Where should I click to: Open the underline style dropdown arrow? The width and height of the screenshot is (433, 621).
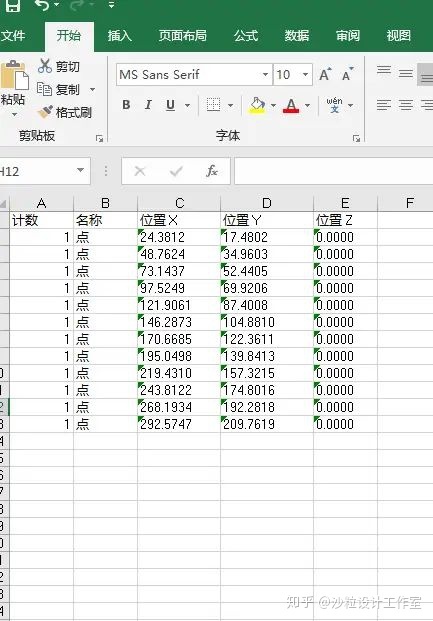tap(187, 105)
